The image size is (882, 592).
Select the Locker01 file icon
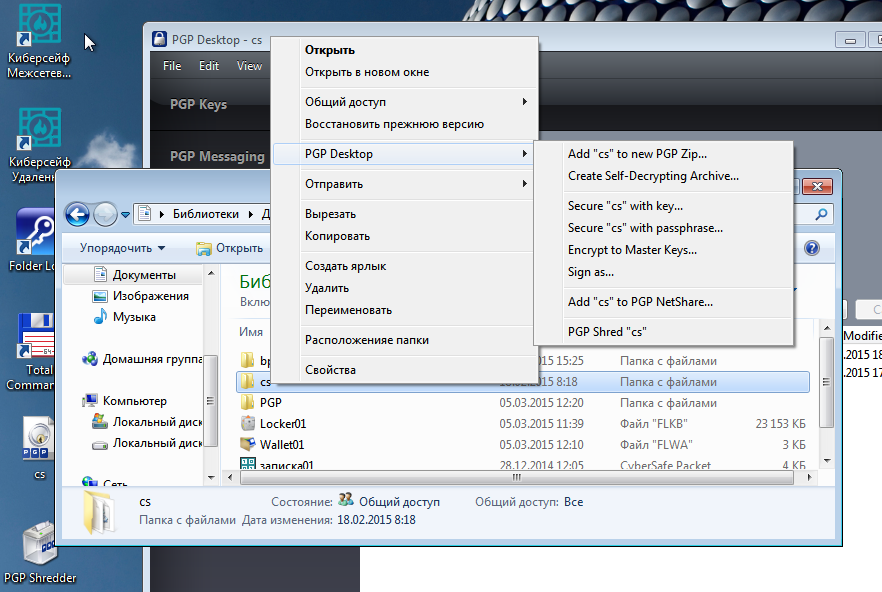248,423
